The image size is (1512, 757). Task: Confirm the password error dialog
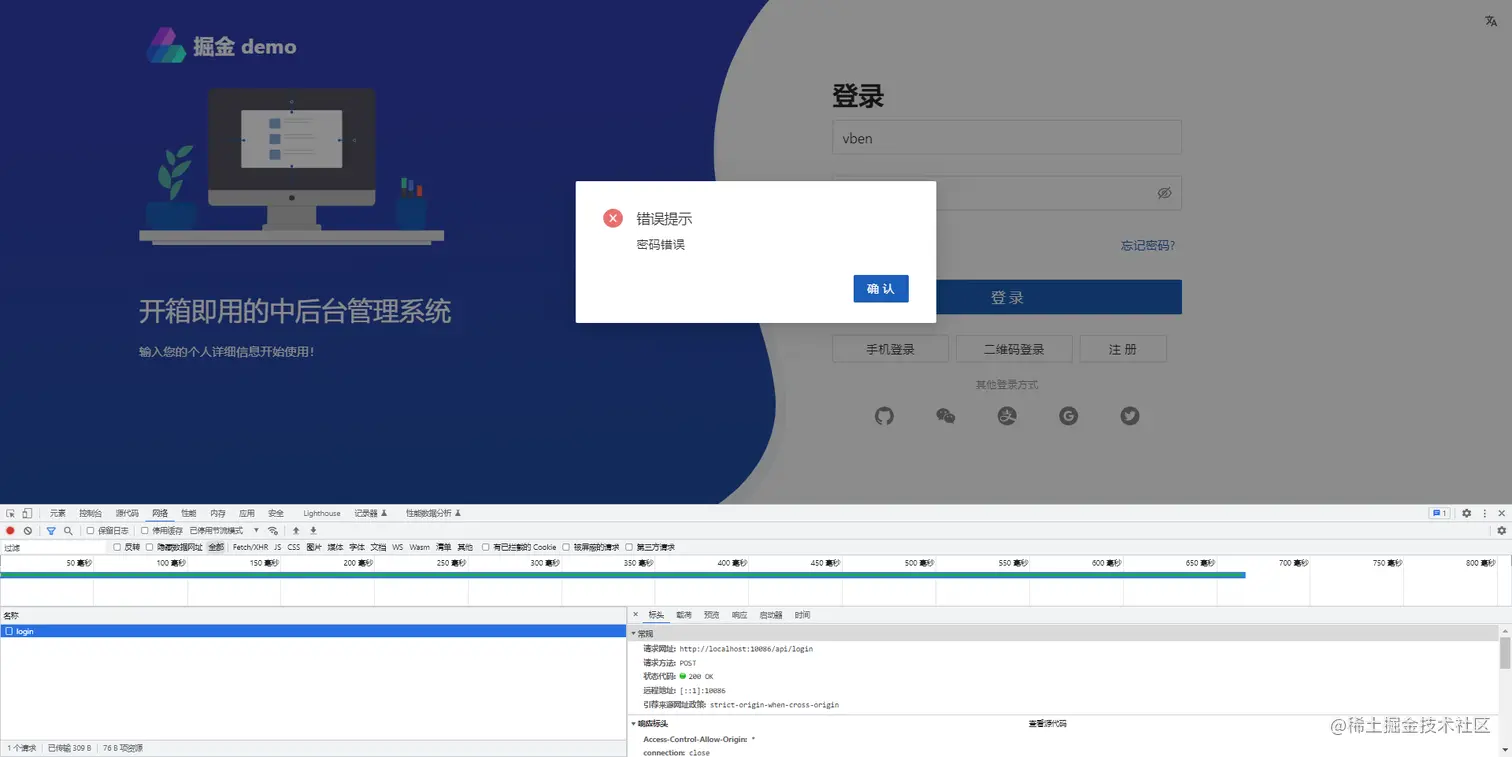point(880,288)
